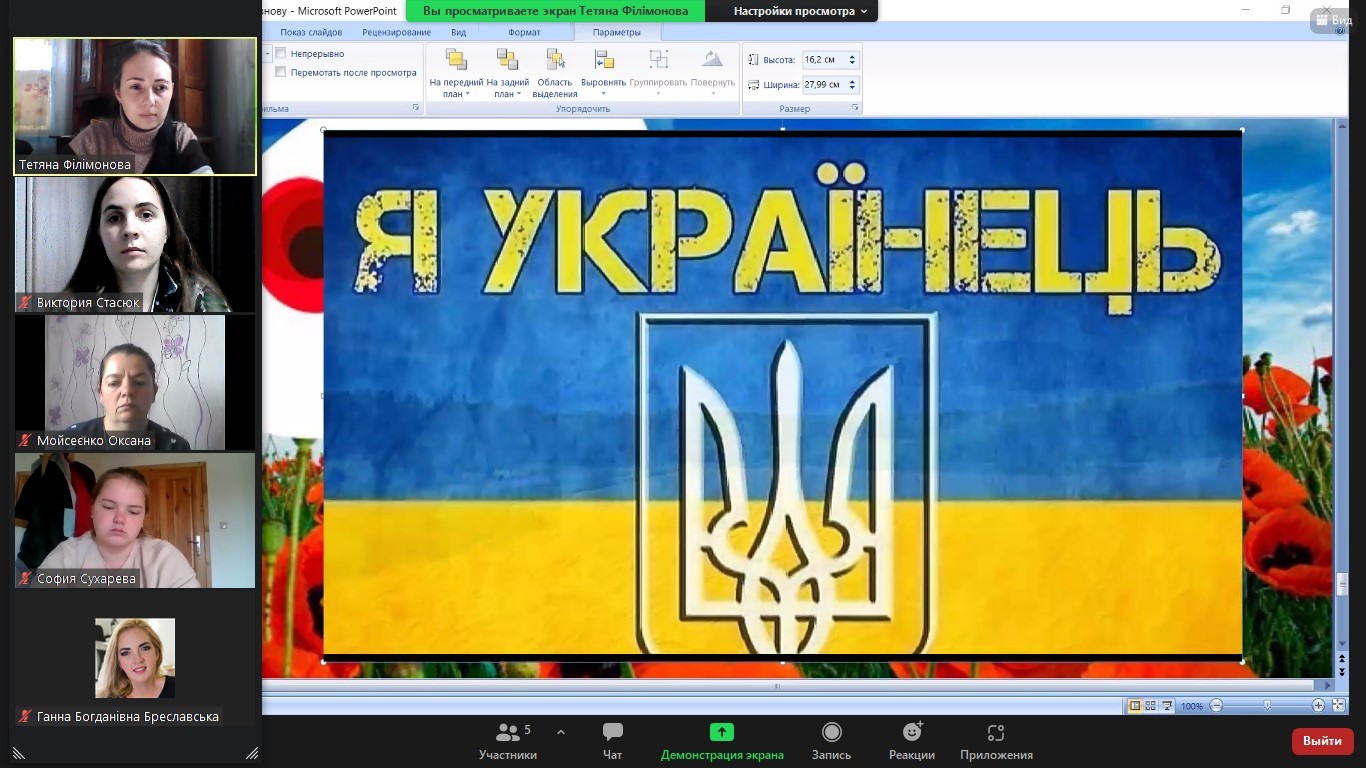Open the Реакции reactions menu

coord(911,741)
